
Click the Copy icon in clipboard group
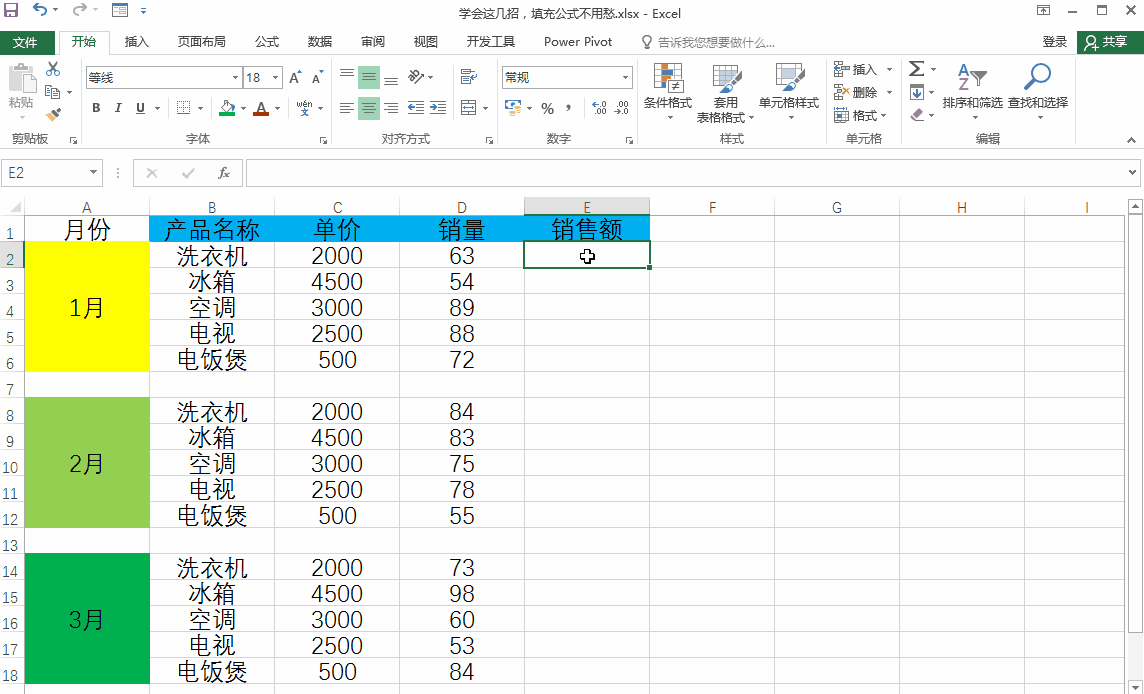(52, 92)
